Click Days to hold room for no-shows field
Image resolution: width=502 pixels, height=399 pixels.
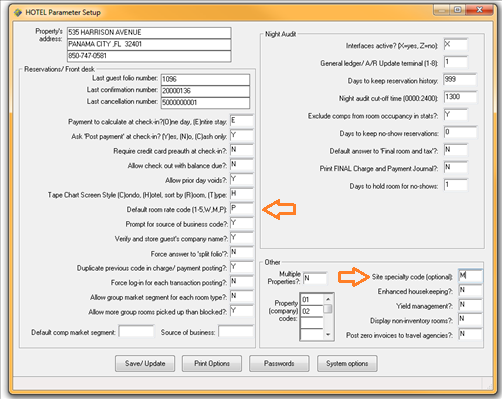click(456, 185)
